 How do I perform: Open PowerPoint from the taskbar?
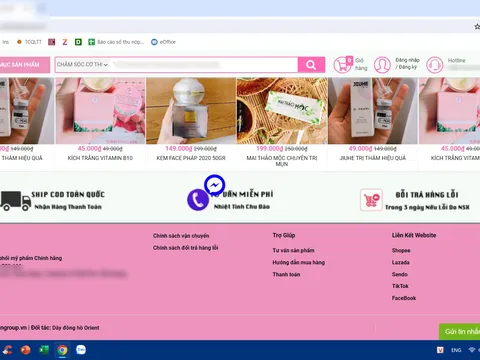point(25,350)
